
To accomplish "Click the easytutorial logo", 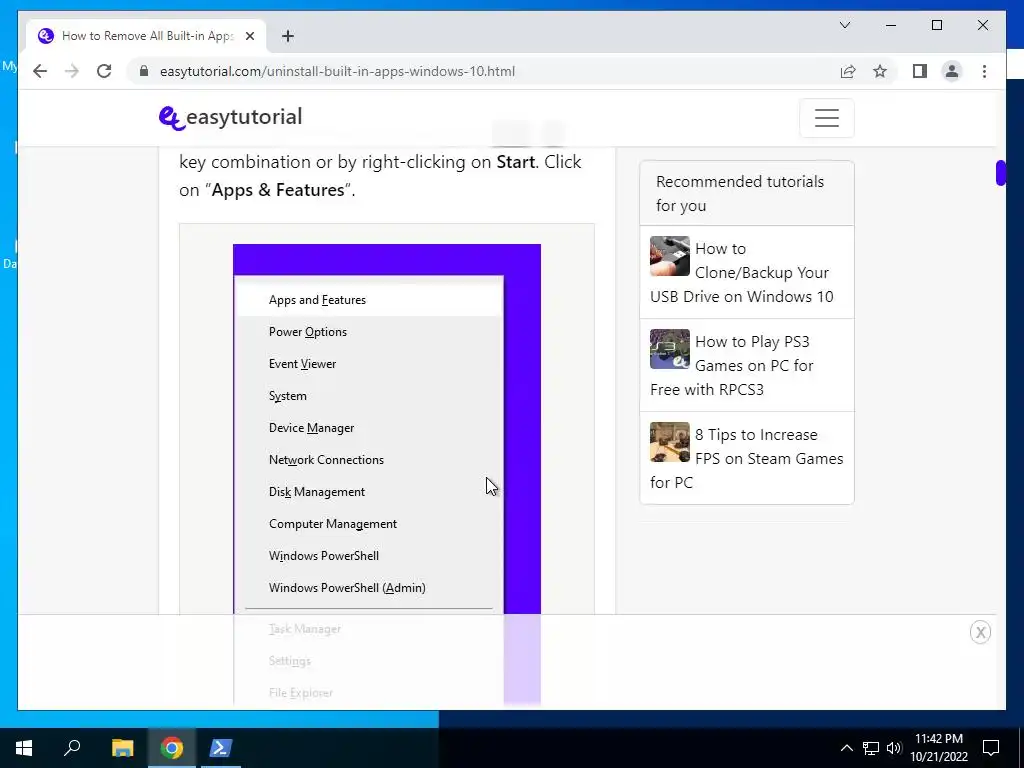I will pyautogui.click(x=231, y=118).
